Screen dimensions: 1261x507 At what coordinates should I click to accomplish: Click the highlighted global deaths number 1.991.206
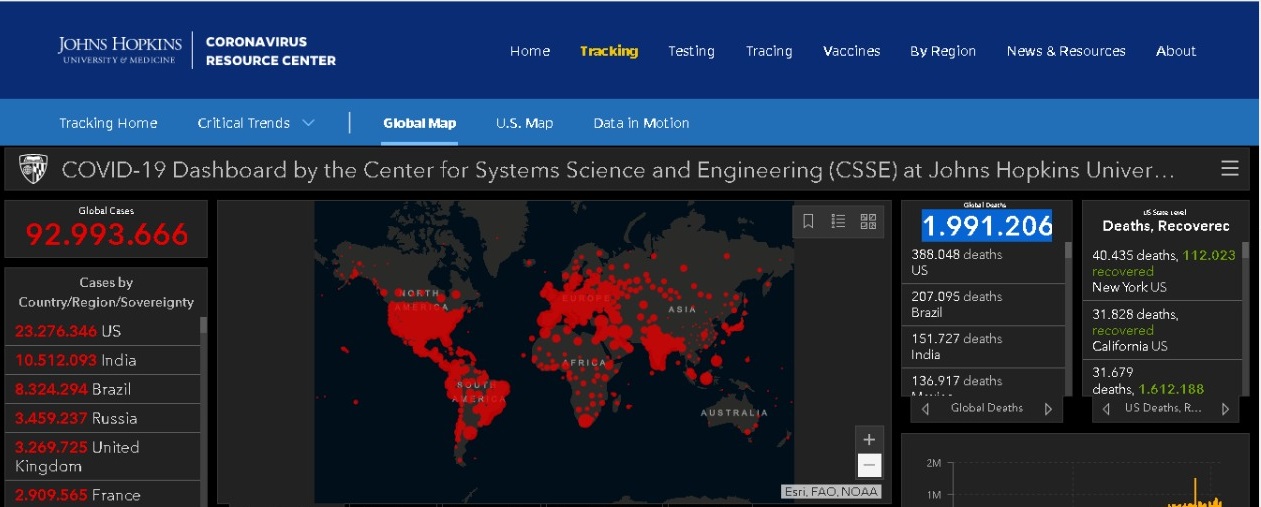[986, 226]
